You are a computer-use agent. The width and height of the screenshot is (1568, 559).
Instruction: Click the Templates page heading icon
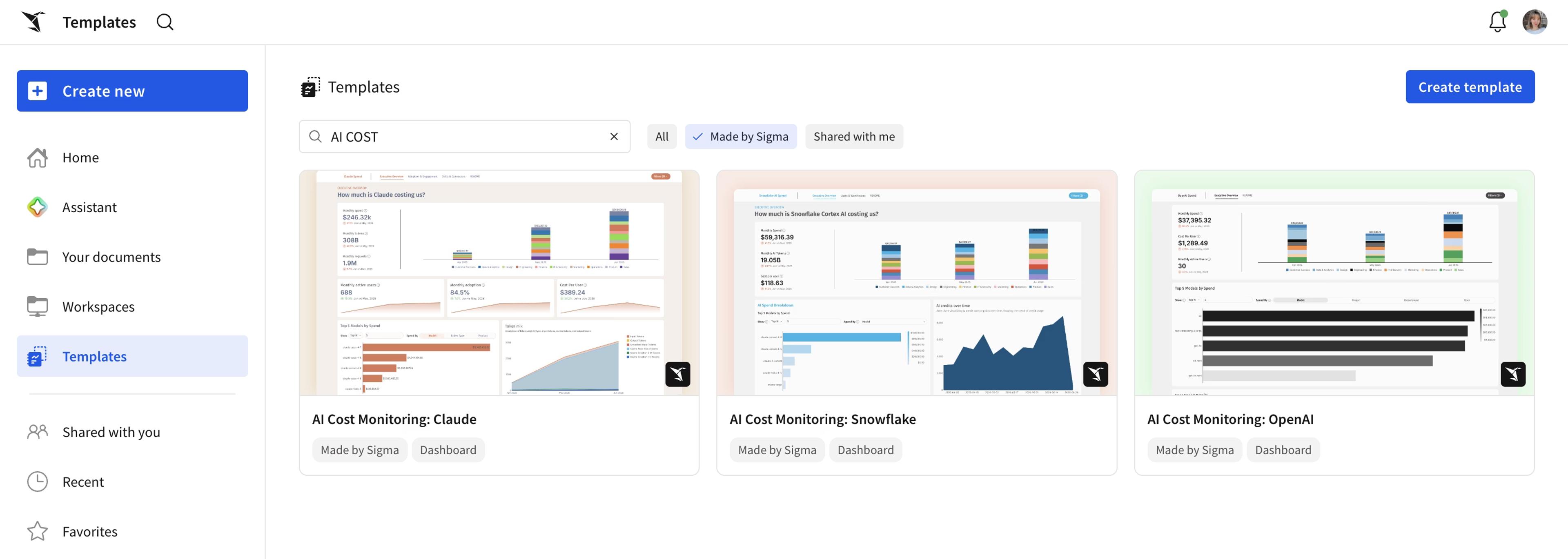point(310,87)
